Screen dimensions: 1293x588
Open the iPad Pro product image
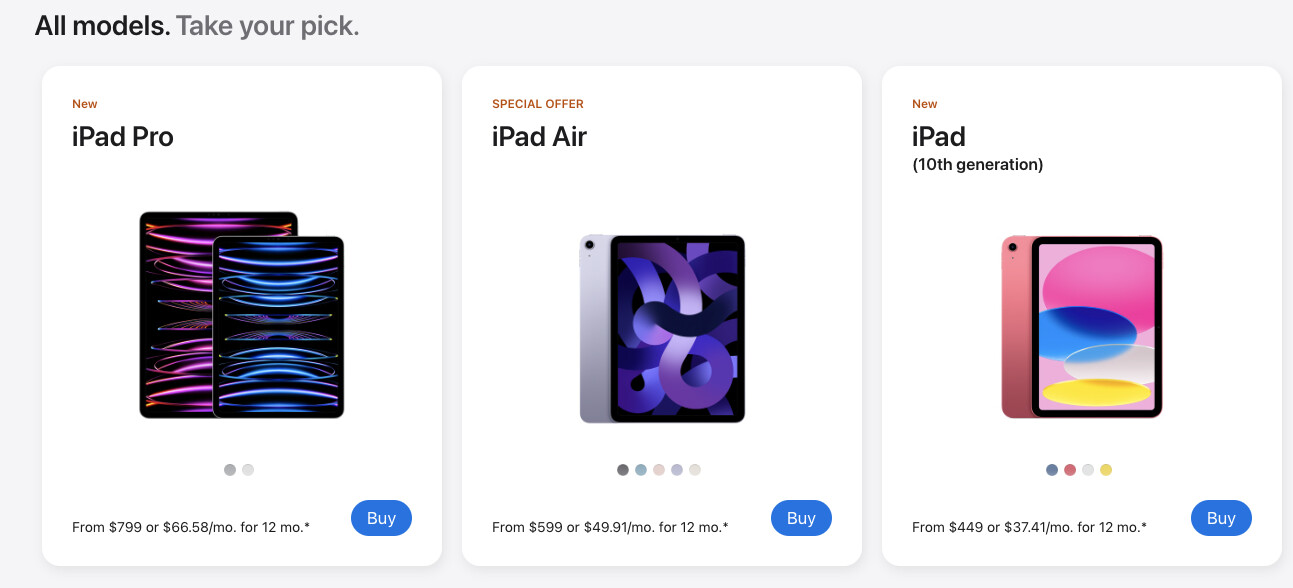click(x=242, y=315)
